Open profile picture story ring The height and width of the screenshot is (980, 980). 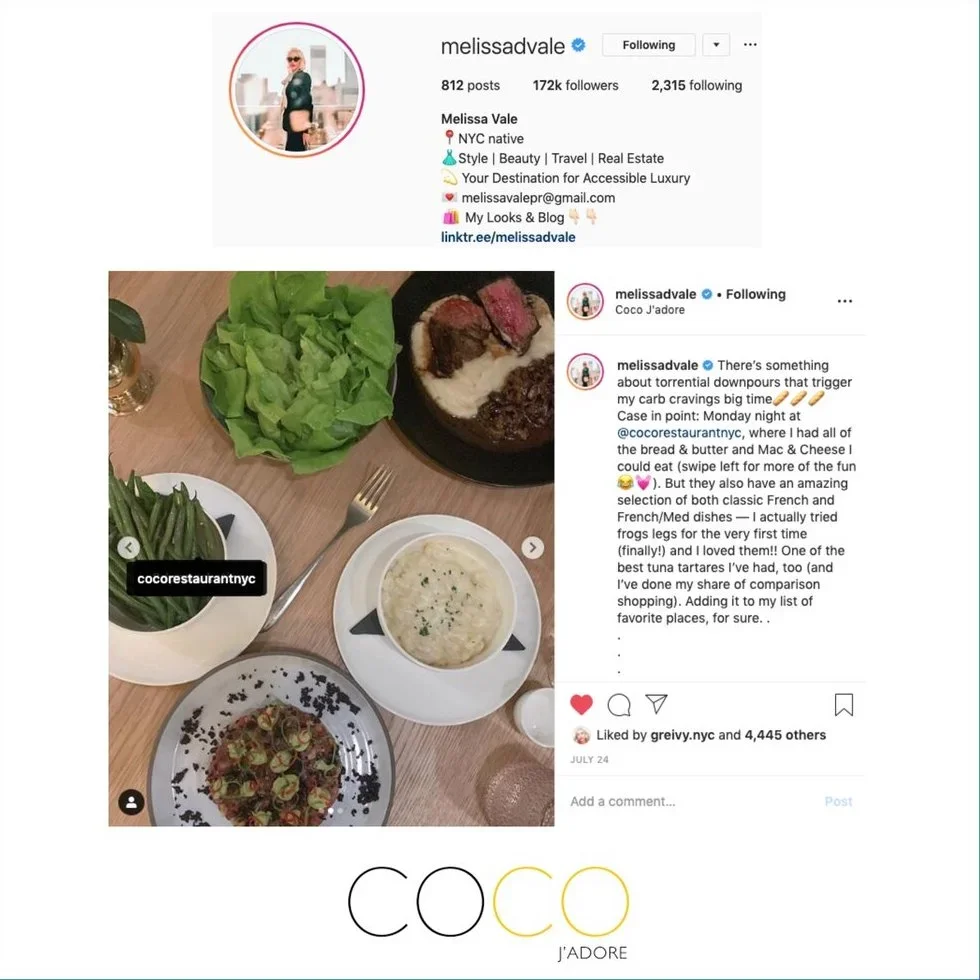297,89
